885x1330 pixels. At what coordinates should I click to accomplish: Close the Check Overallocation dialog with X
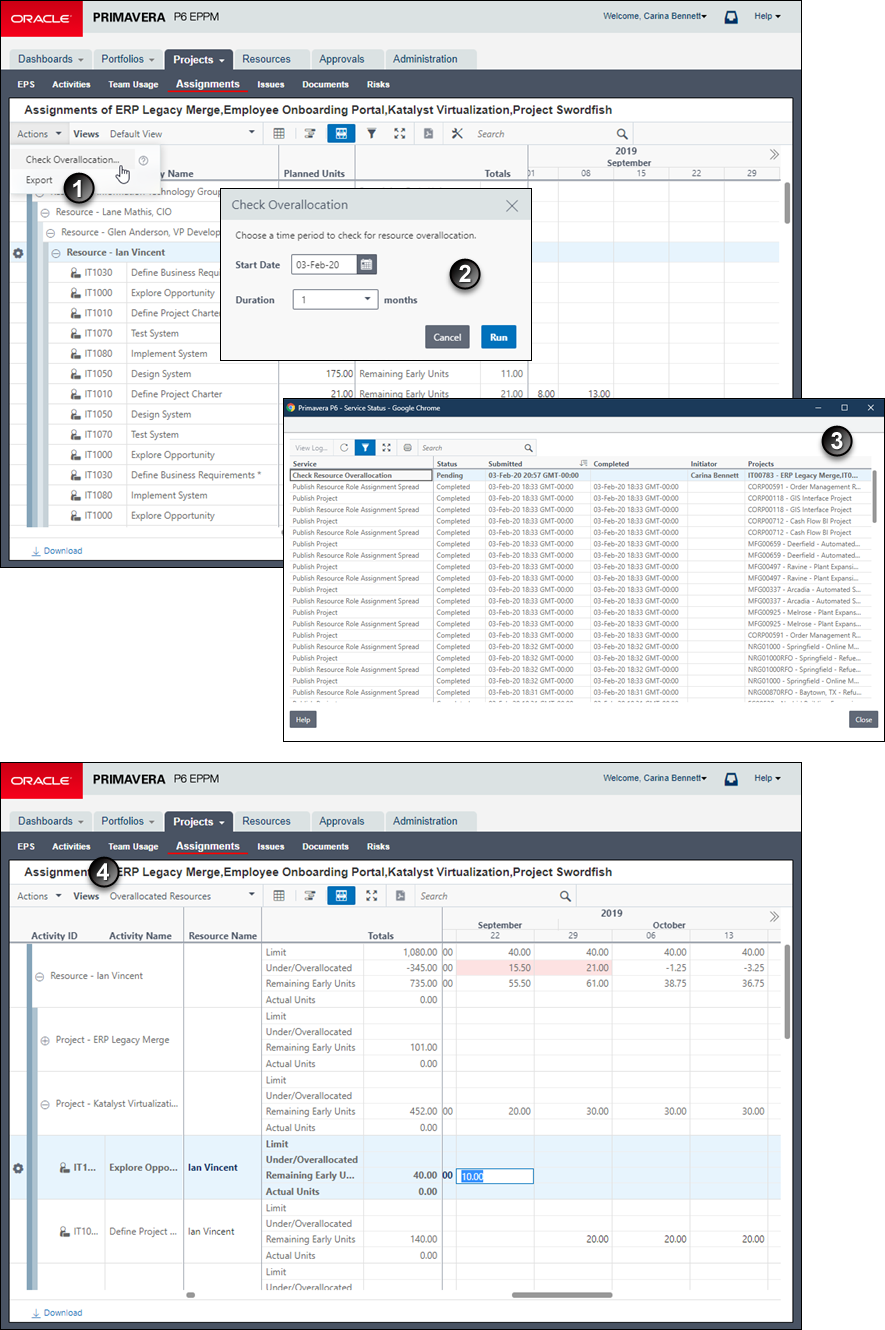point(512,205)
